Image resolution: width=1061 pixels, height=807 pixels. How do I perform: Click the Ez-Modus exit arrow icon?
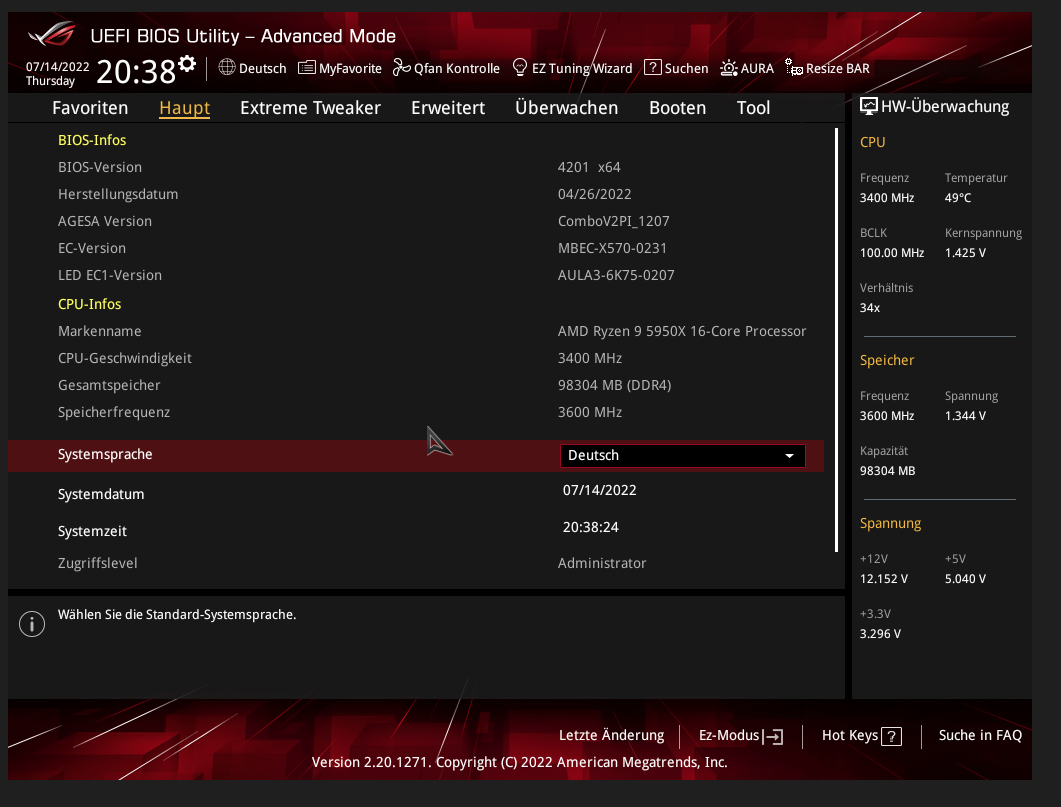[x=773, y=737]
